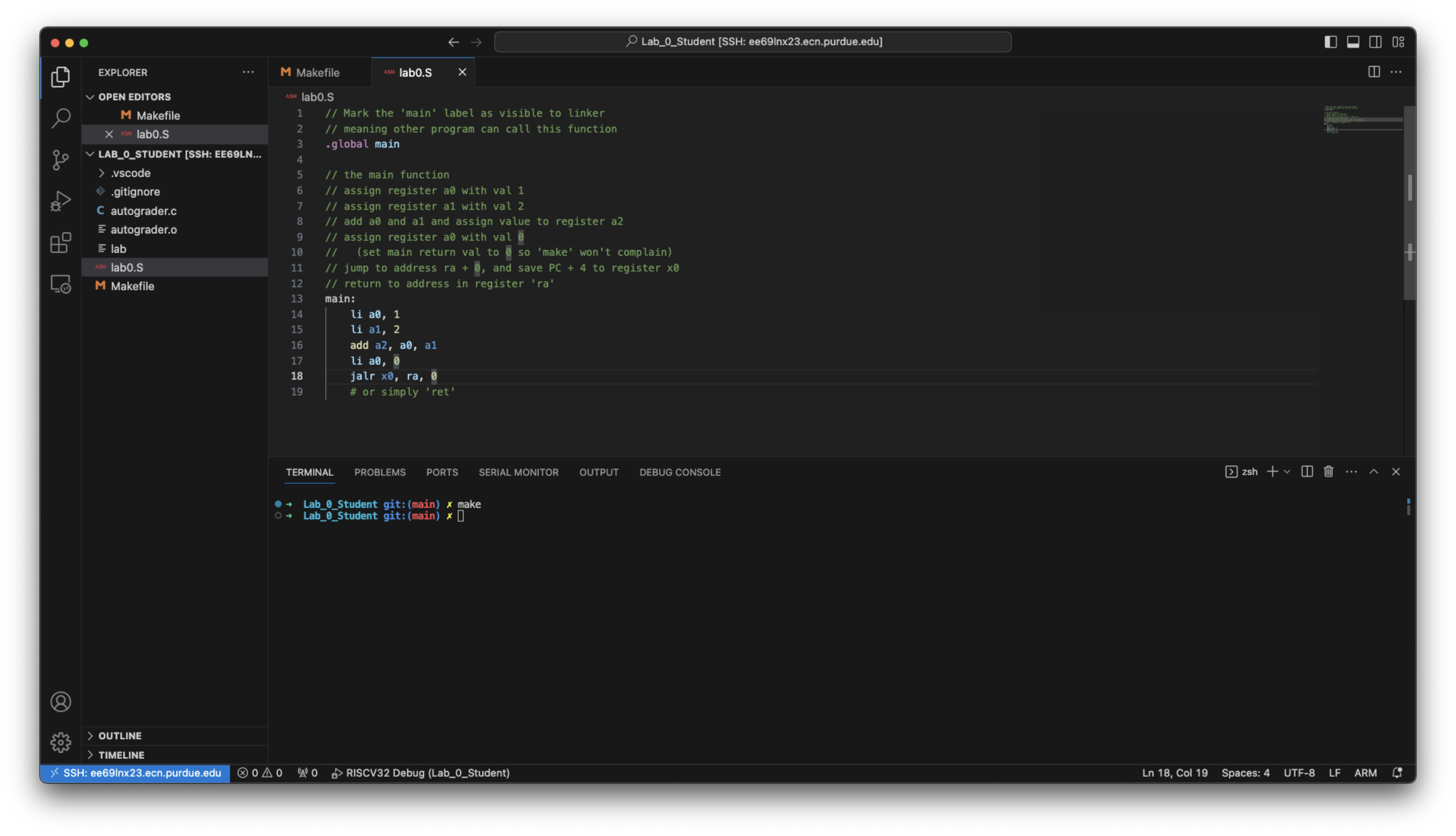The width and height of the screenshot is (1456, 836).
Task: Close the terminal panel
Action: [1396, 471]
